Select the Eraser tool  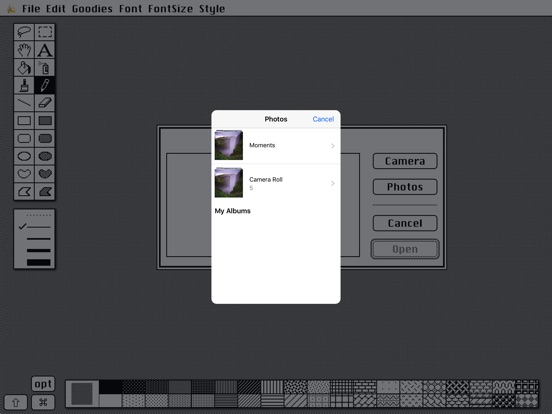(45, 103)
